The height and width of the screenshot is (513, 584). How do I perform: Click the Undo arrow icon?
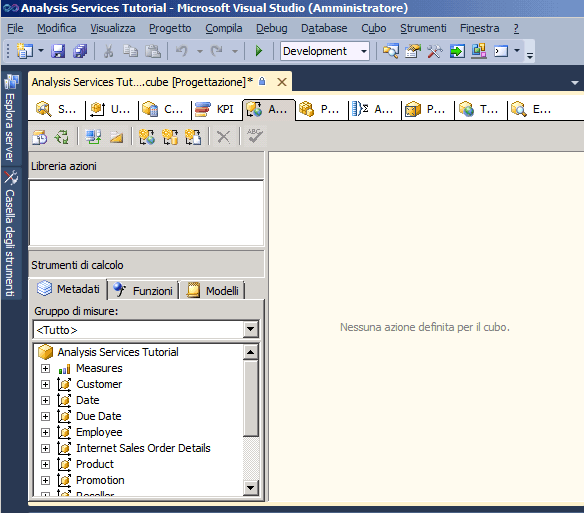click(x=182, y=51)
